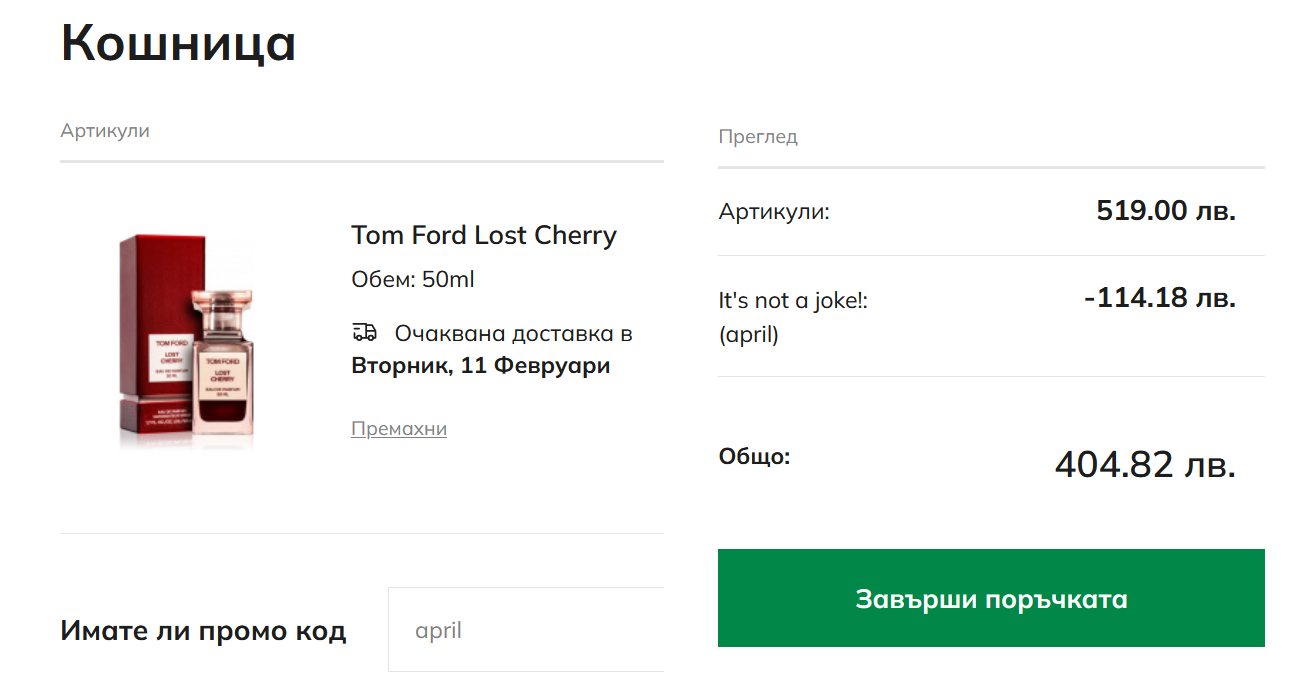Focus the promo code field containing april
1296x697 pixels.
(526, 631)
